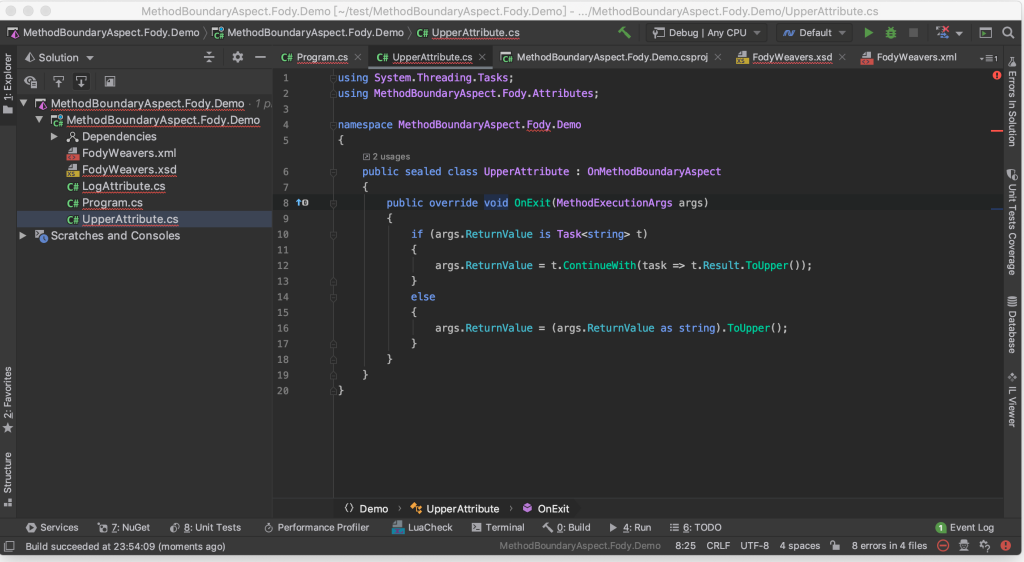Open the Services tool window
1024x562 pixels.
(52, 527)
